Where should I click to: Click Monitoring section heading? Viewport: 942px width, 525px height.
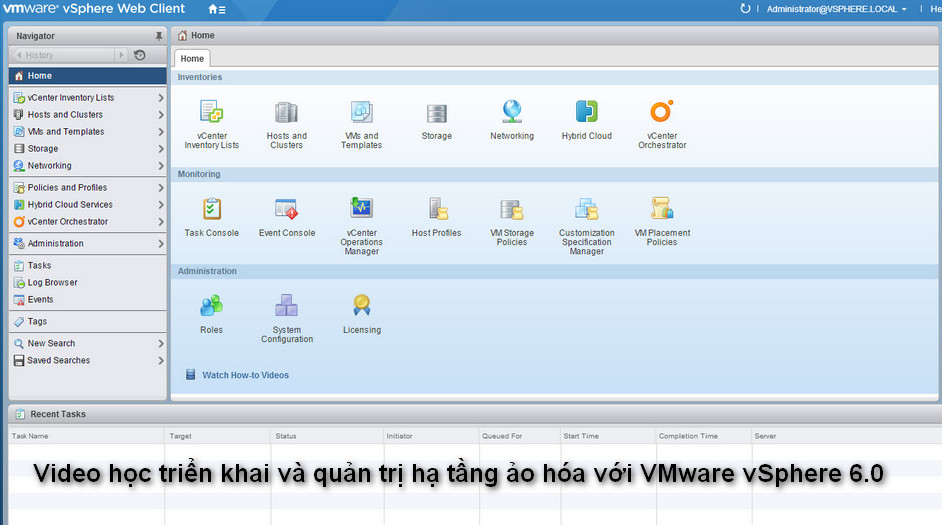[x=199, y=174]
